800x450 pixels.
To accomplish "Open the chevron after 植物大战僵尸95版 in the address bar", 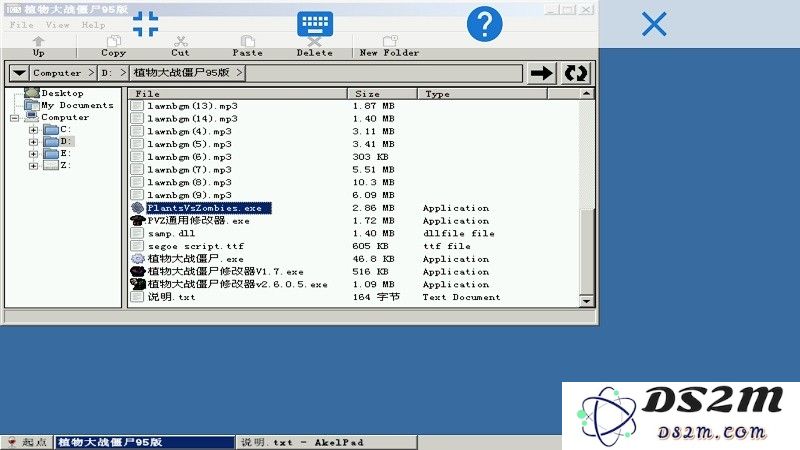I will (x=239, y=73).
